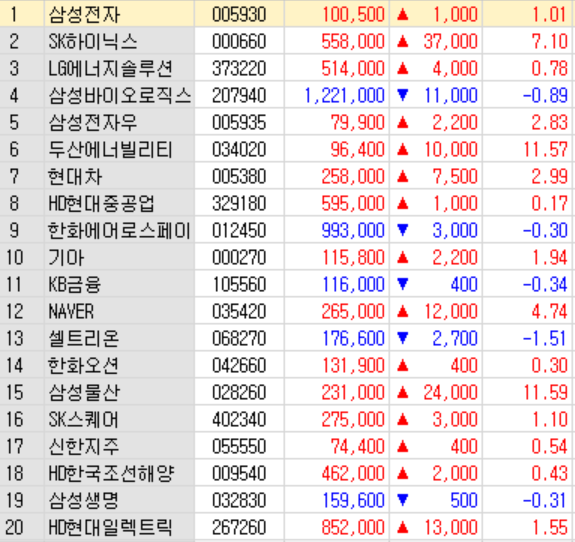The width and height of the screenshot is (575, 542).
Task: Click the percent change 11.57
Action: coord(546,150)
